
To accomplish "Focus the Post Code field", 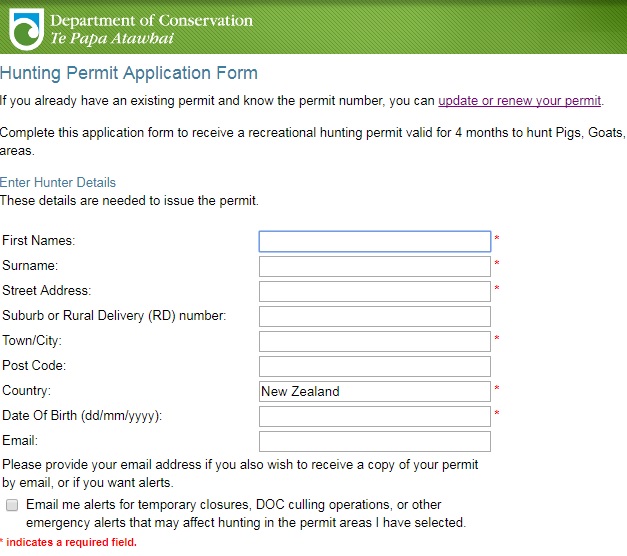I will coord(375,366).
